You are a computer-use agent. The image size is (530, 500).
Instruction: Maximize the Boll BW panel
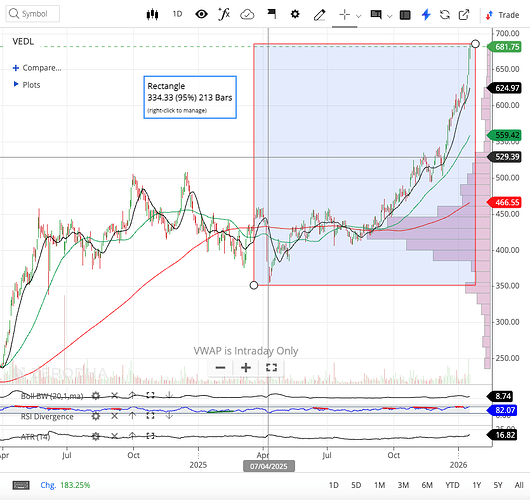[x=150, y=395]
